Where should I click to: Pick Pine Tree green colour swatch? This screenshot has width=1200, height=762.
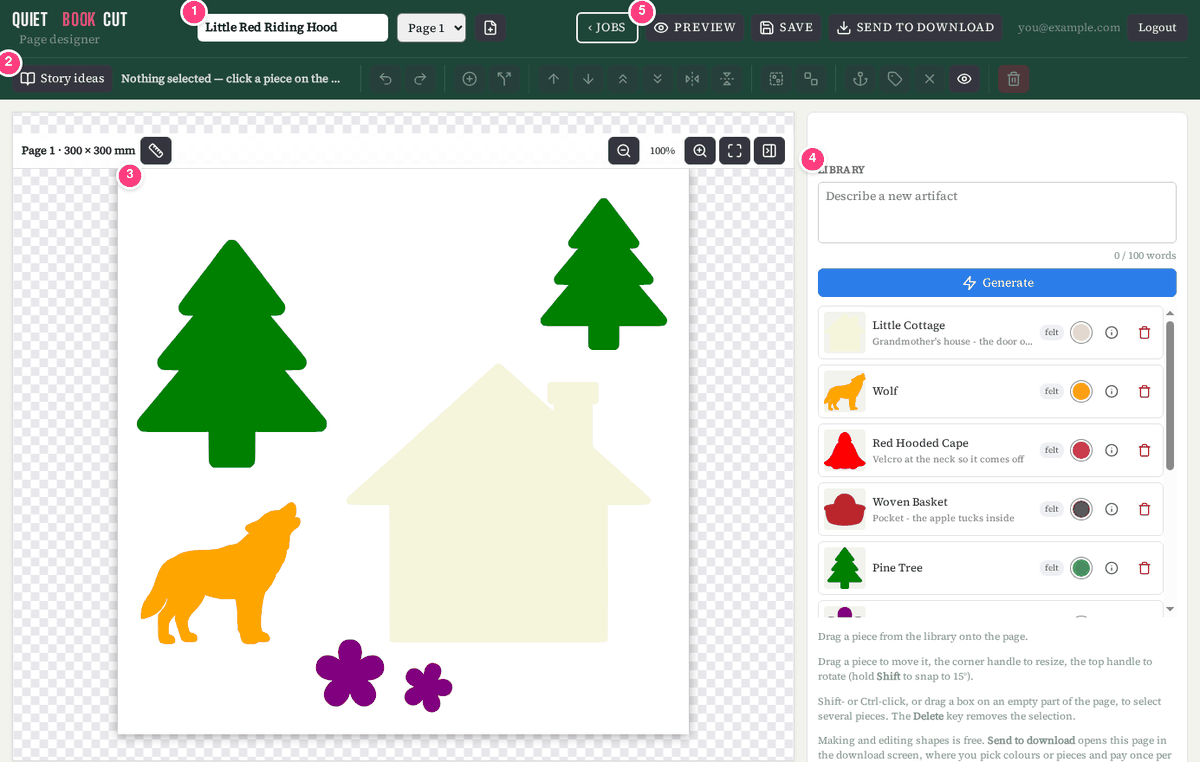1081,568
